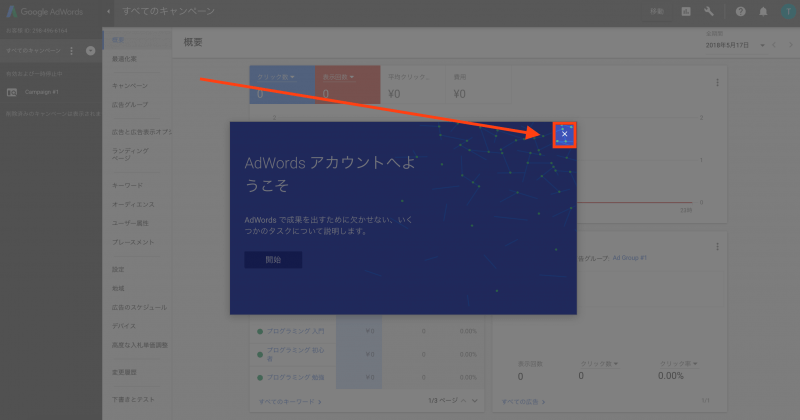The height and width of the screenshot is (420, 800).
Task: Open the 広告と広告表示オプション navigation item
Action: pos(141,132)
